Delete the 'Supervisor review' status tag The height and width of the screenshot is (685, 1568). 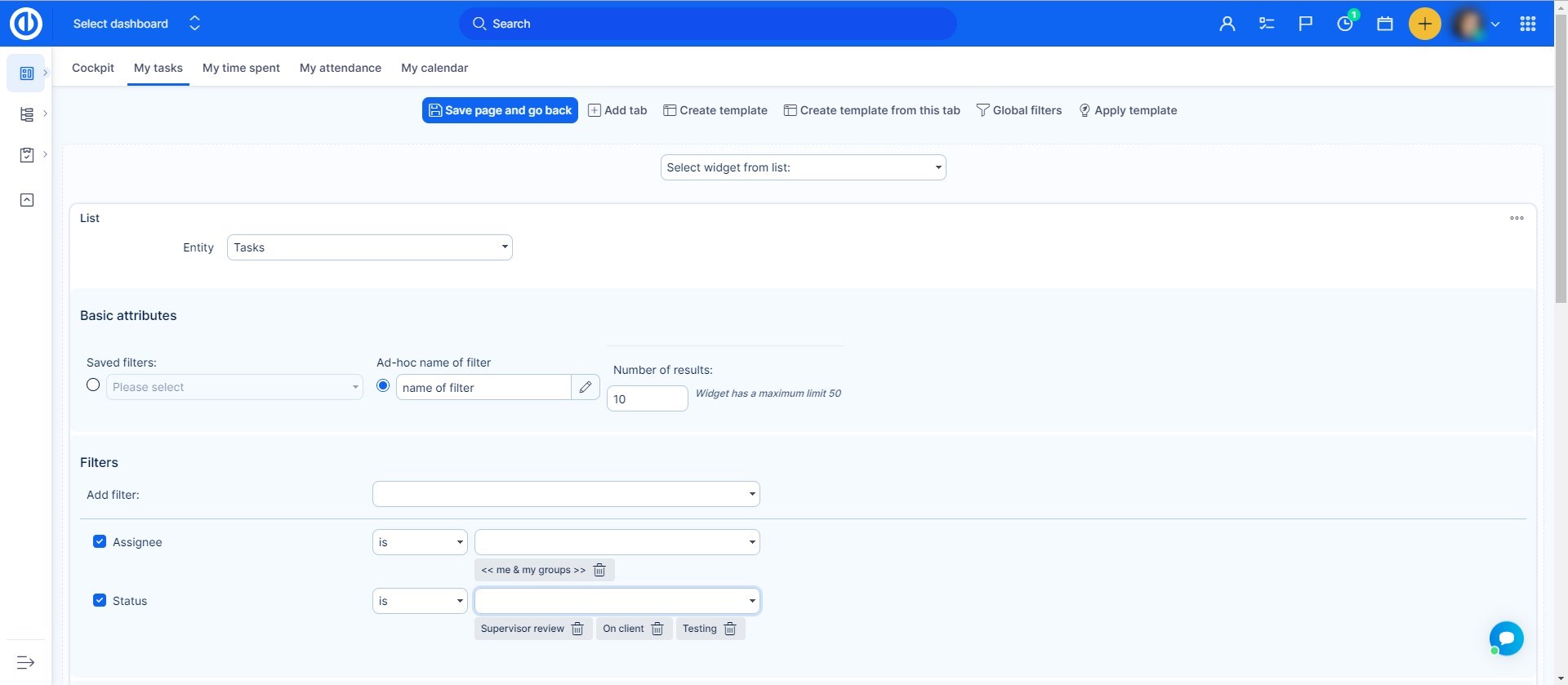pyautogui.click(x=577, y=629)
